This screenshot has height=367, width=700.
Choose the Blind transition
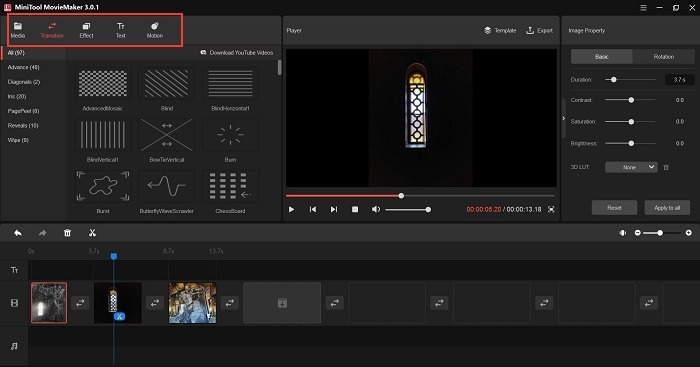(167, 83)
